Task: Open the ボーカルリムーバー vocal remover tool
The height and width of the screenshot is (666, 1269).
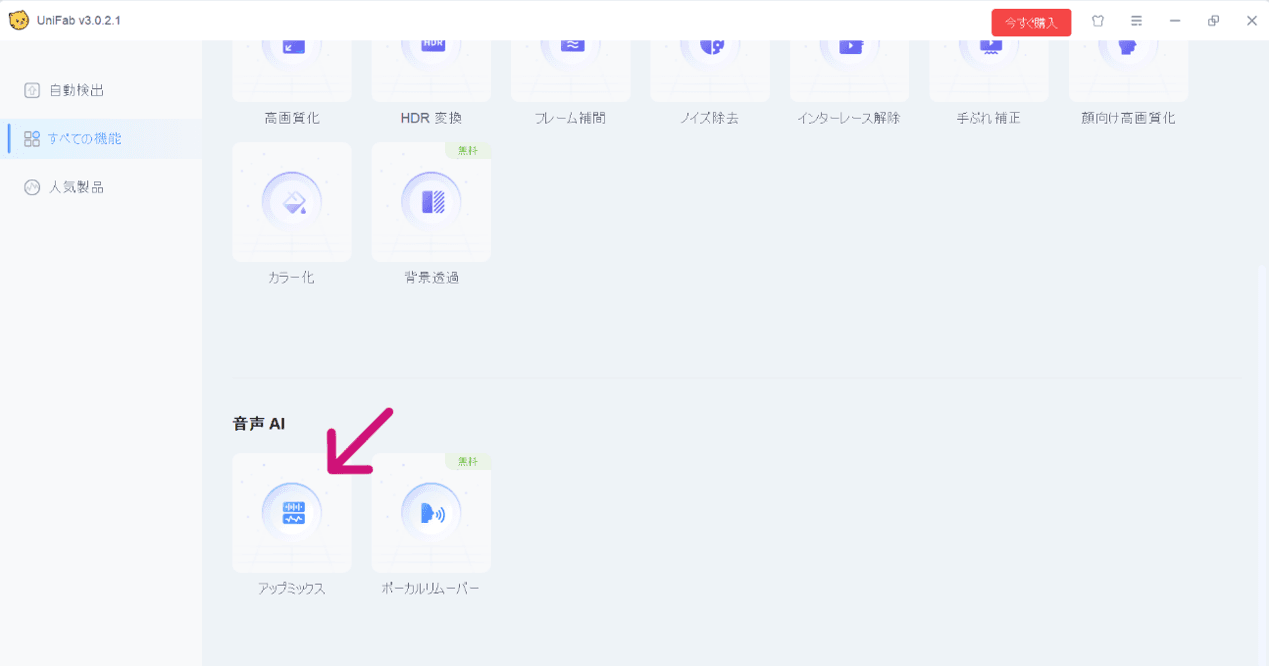Action: pyautogui.click(x=432, y=513)
